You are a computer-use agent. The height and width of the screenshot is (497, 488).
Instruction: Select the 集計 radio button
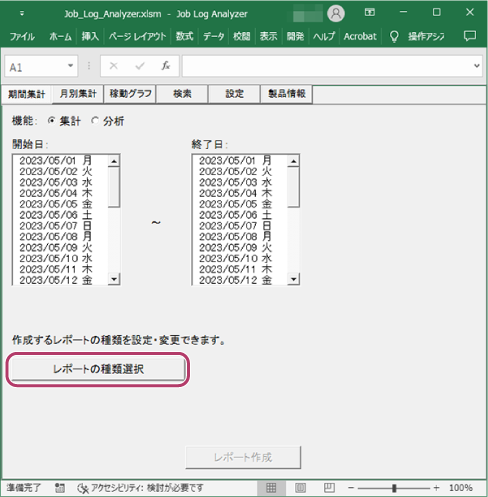(x=51, y=121)
